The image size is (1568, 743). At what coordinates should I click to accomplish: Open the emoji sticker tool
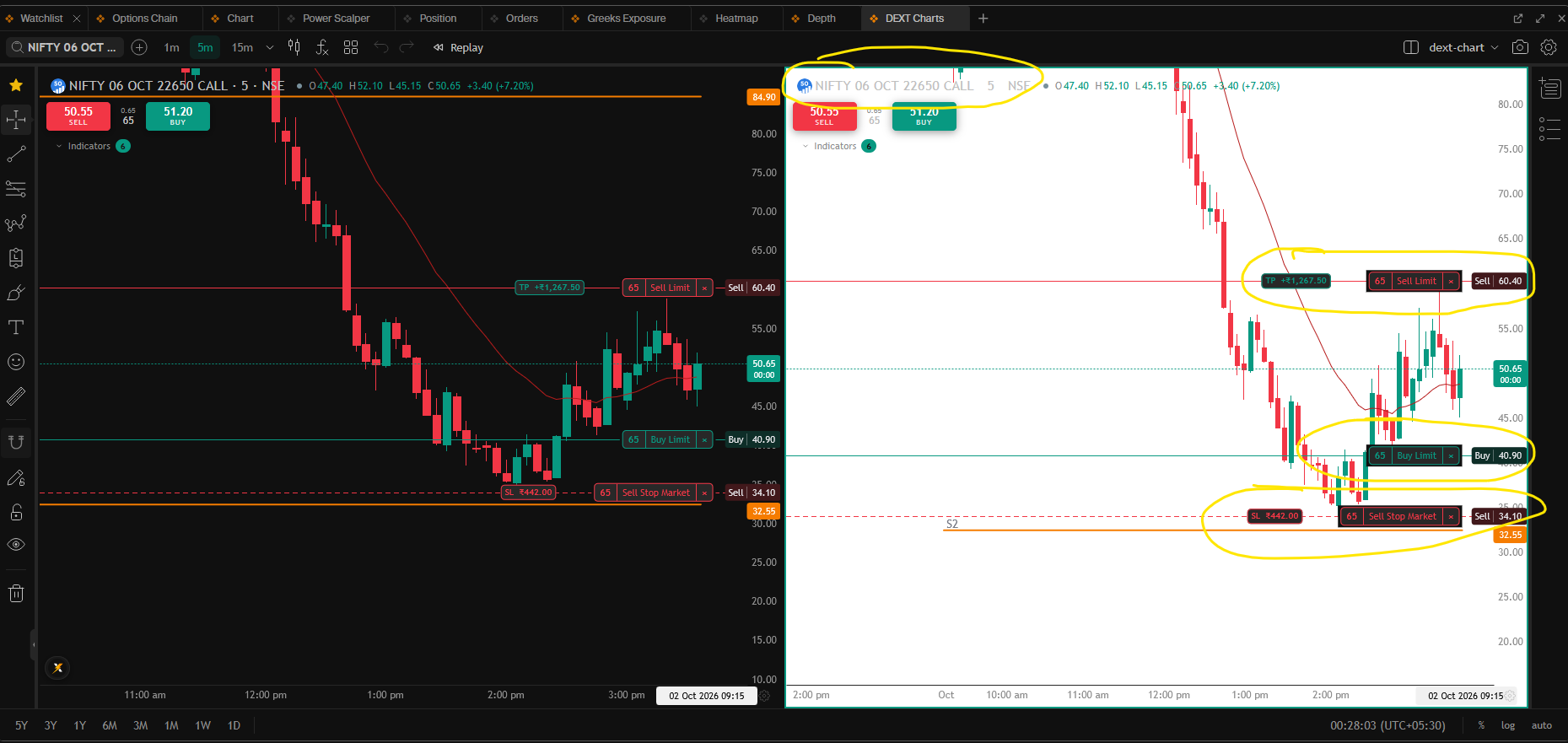tap(16, 362)
